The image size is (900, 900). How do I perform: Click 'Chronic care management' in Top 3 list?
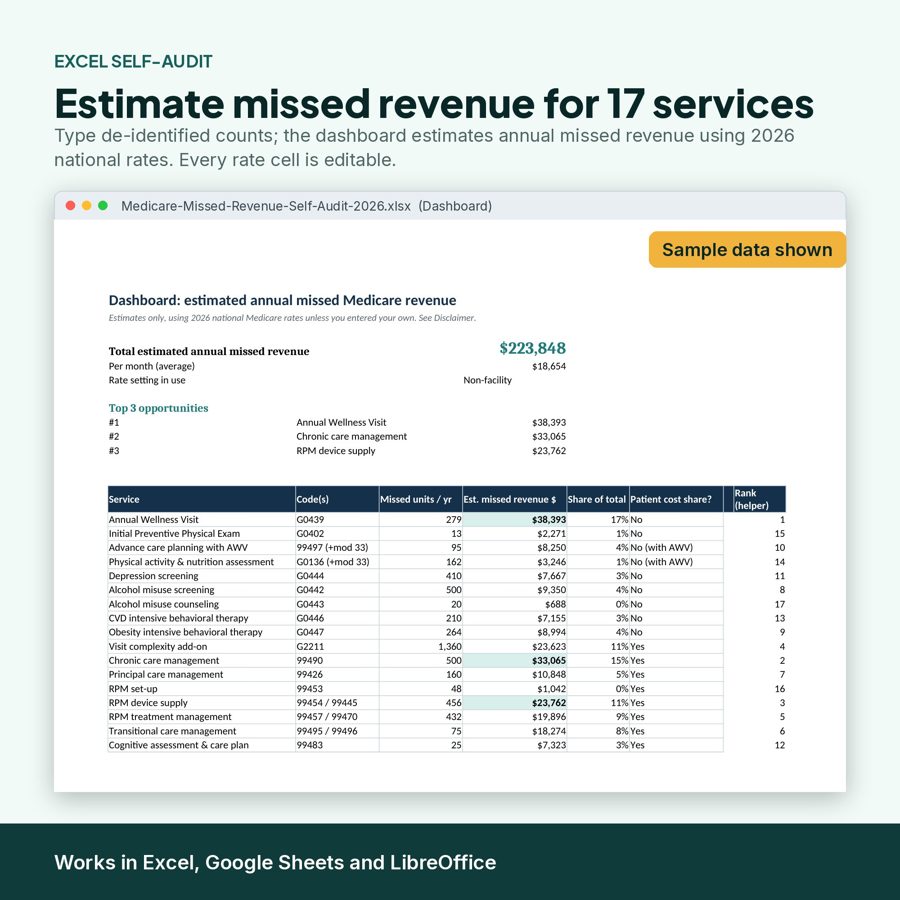pos(351,436)
